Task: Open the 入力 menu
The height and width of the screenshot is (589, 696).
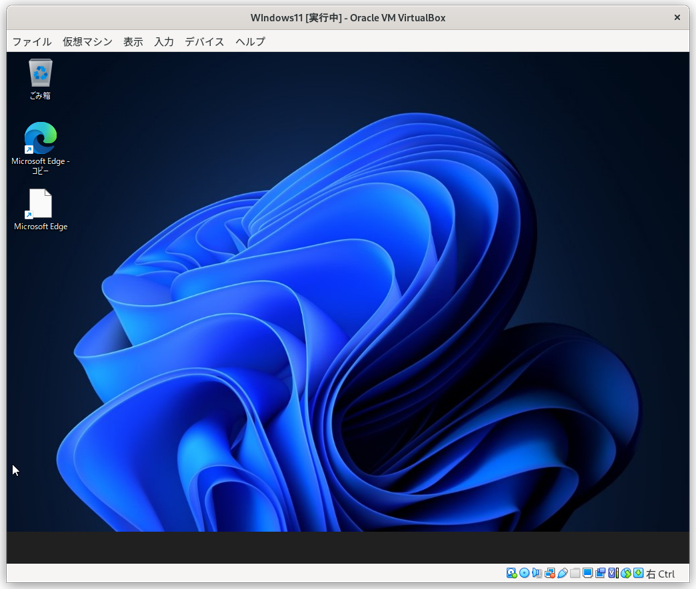Action: (x=164, y=42)
